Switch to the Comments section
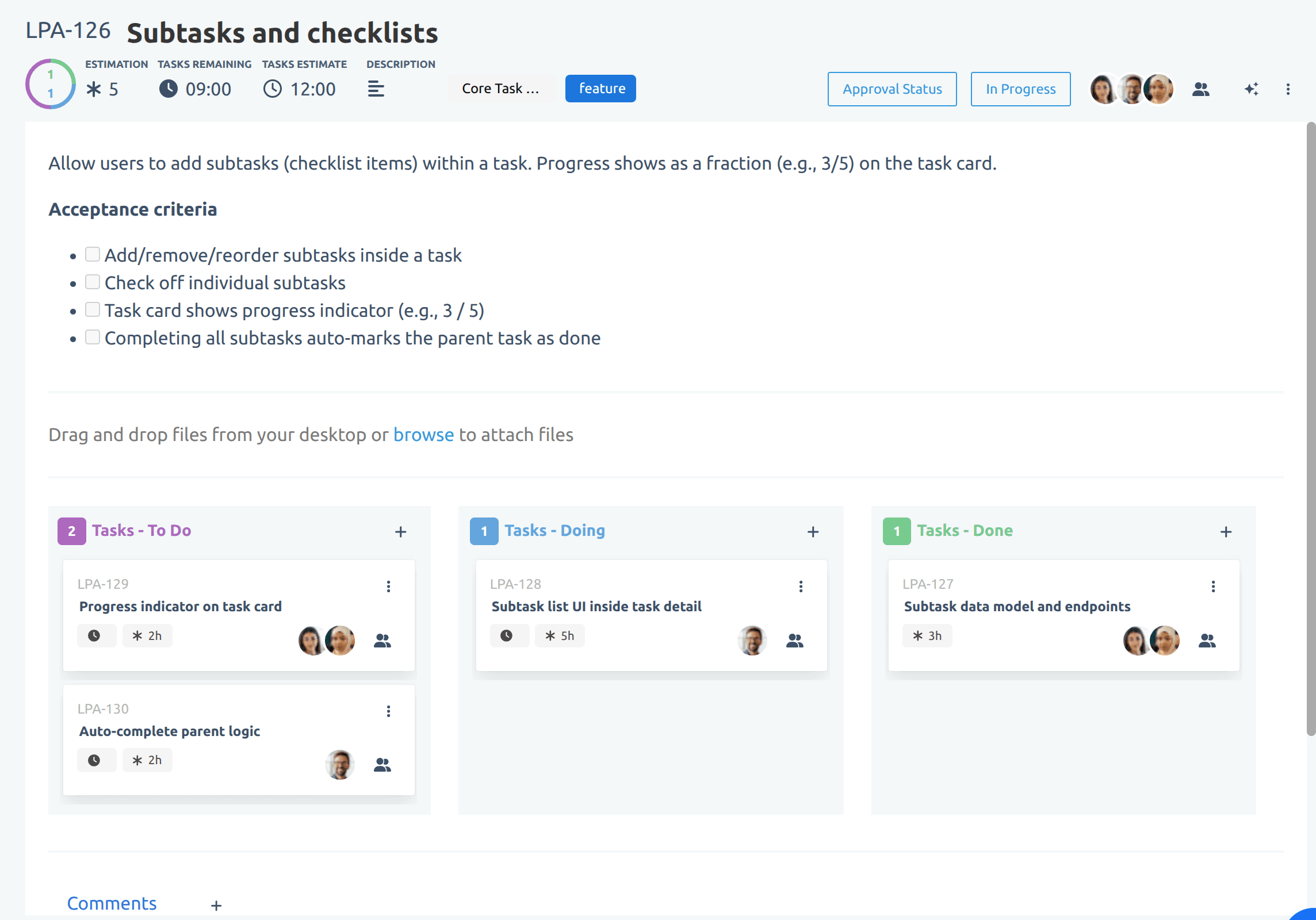This screenshot has height=920, width=1316. coord(112,903)
